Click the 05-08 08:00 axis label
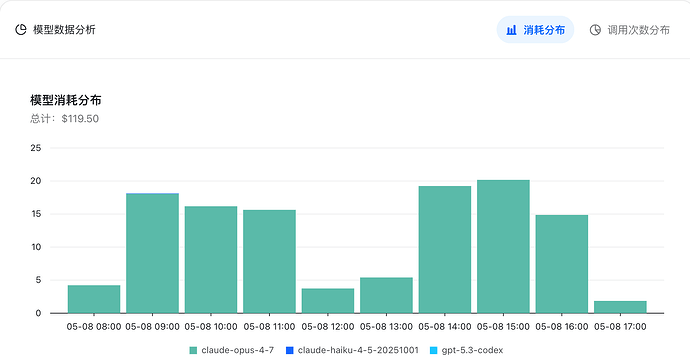This screenshot has height=364, width=690. pyautogui.click(x=94, y=327)
